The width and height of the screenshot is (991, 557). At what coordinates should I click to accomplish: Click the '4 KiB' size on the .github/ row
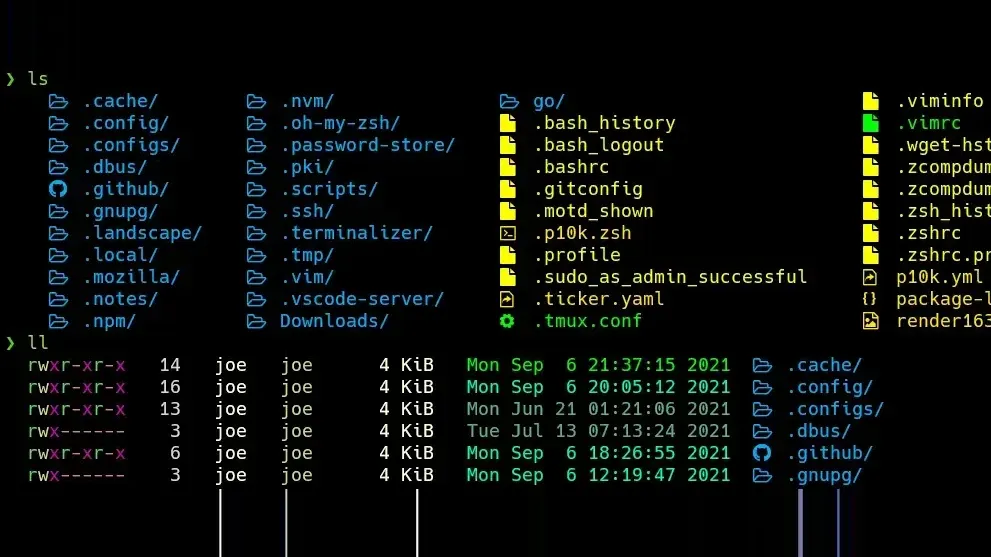(x=406, y=453)
